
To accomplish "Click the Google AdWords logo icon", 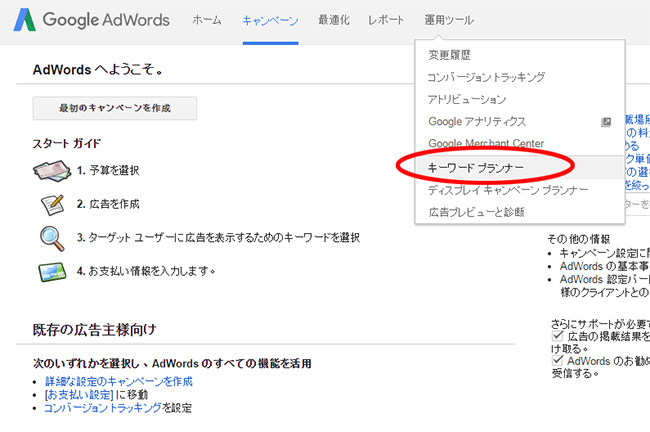I will (24, 20).
